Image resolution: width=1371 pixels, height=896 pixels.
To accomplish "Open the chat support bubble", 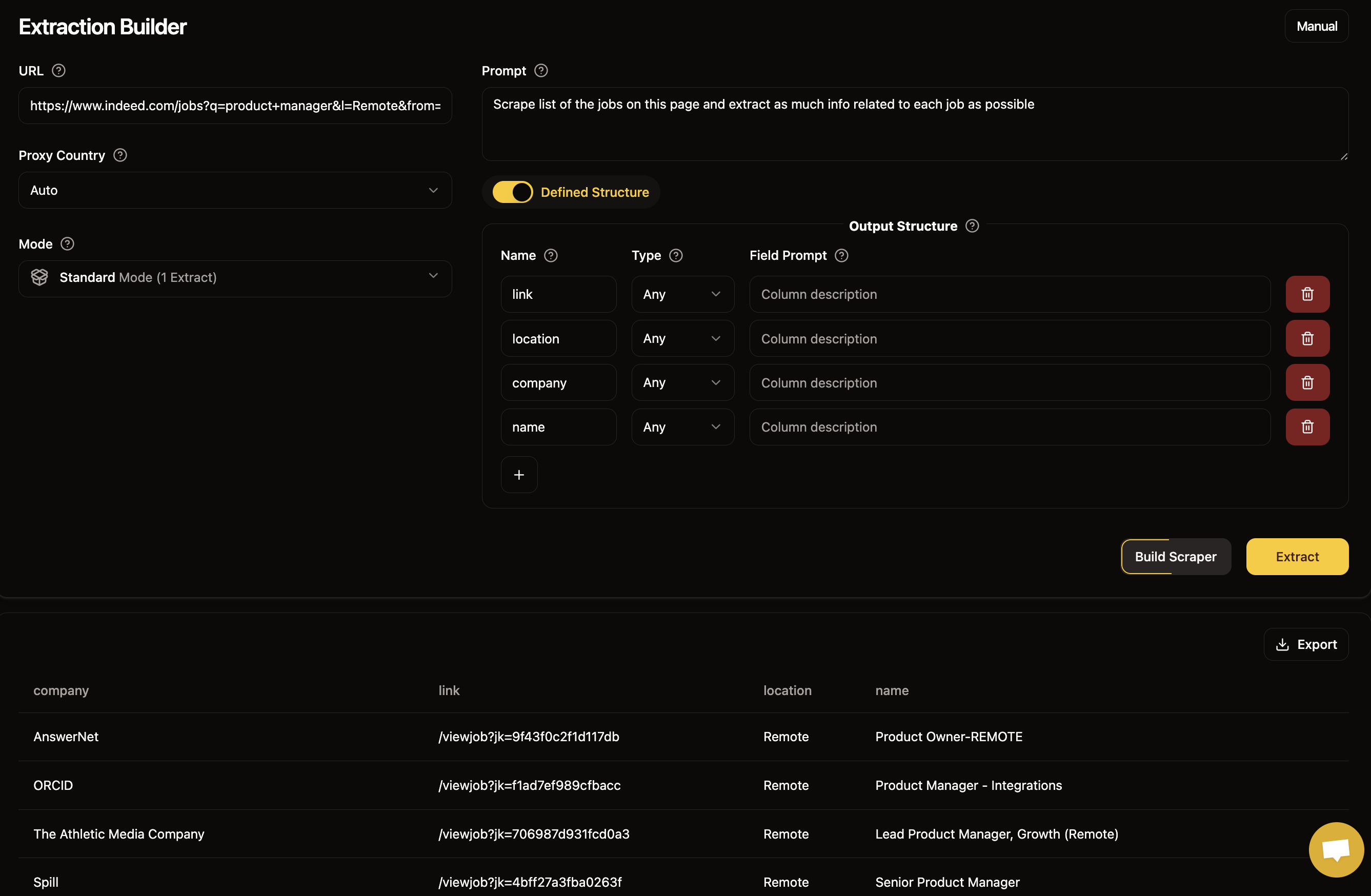I will pos(1335,849).
